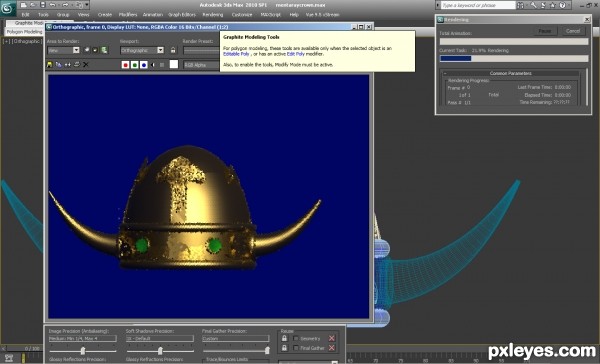Viewport: 600px width, 364px height.
Task: Open the Area to Render dropdown
Action: pos(63,50)
